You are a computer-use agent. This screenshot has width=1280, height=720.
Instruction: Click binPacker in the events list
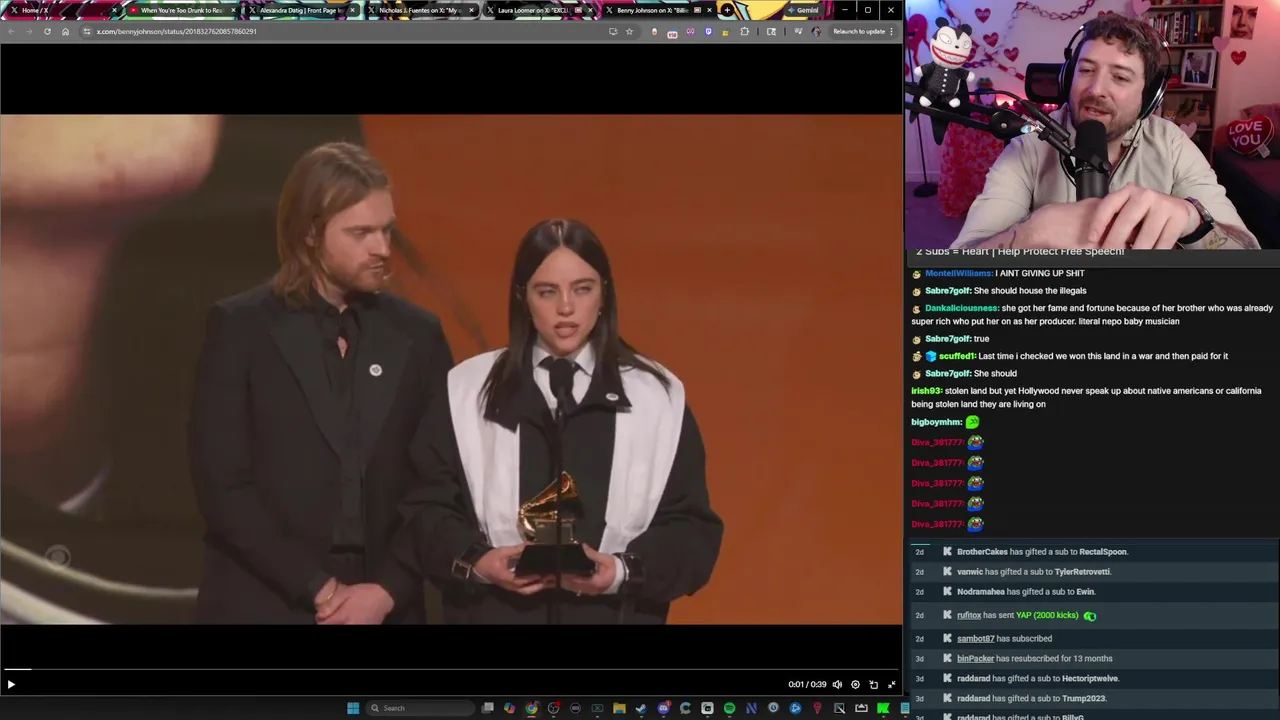point(975,658)
